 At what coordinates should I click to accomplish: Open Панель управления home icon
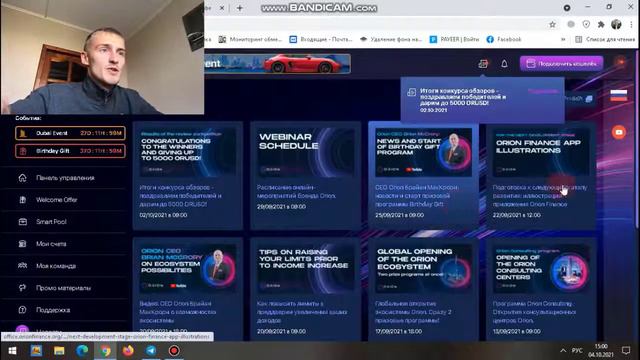click(x=22, y=178)
